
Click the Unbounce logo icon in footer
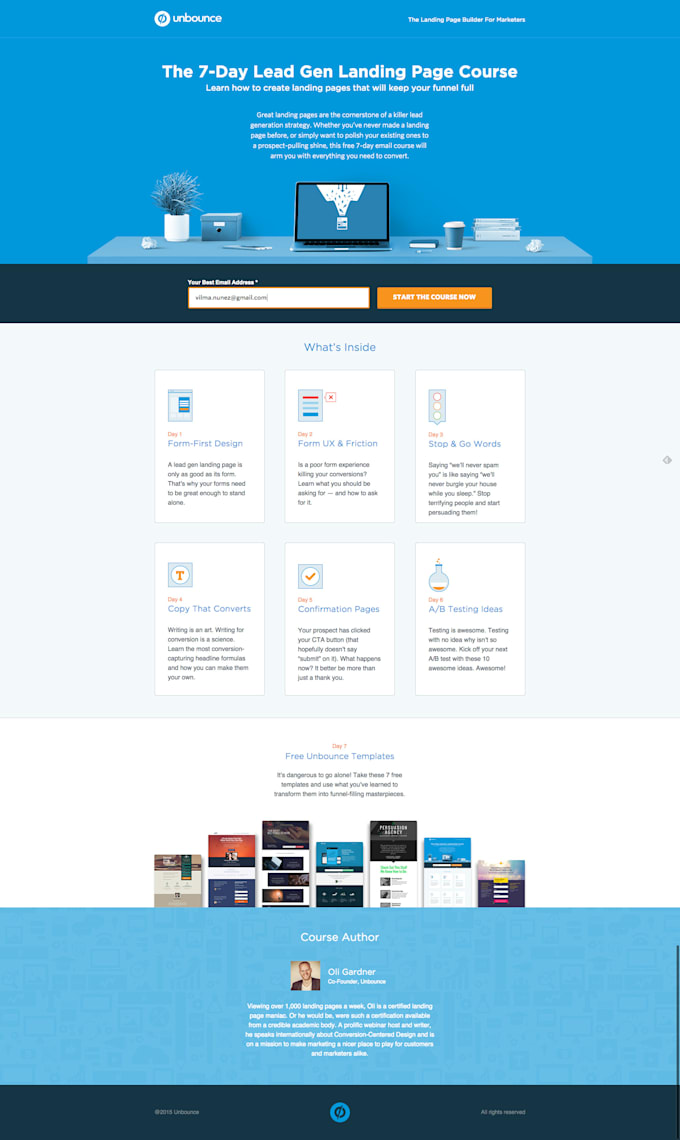click(340, 1112)
